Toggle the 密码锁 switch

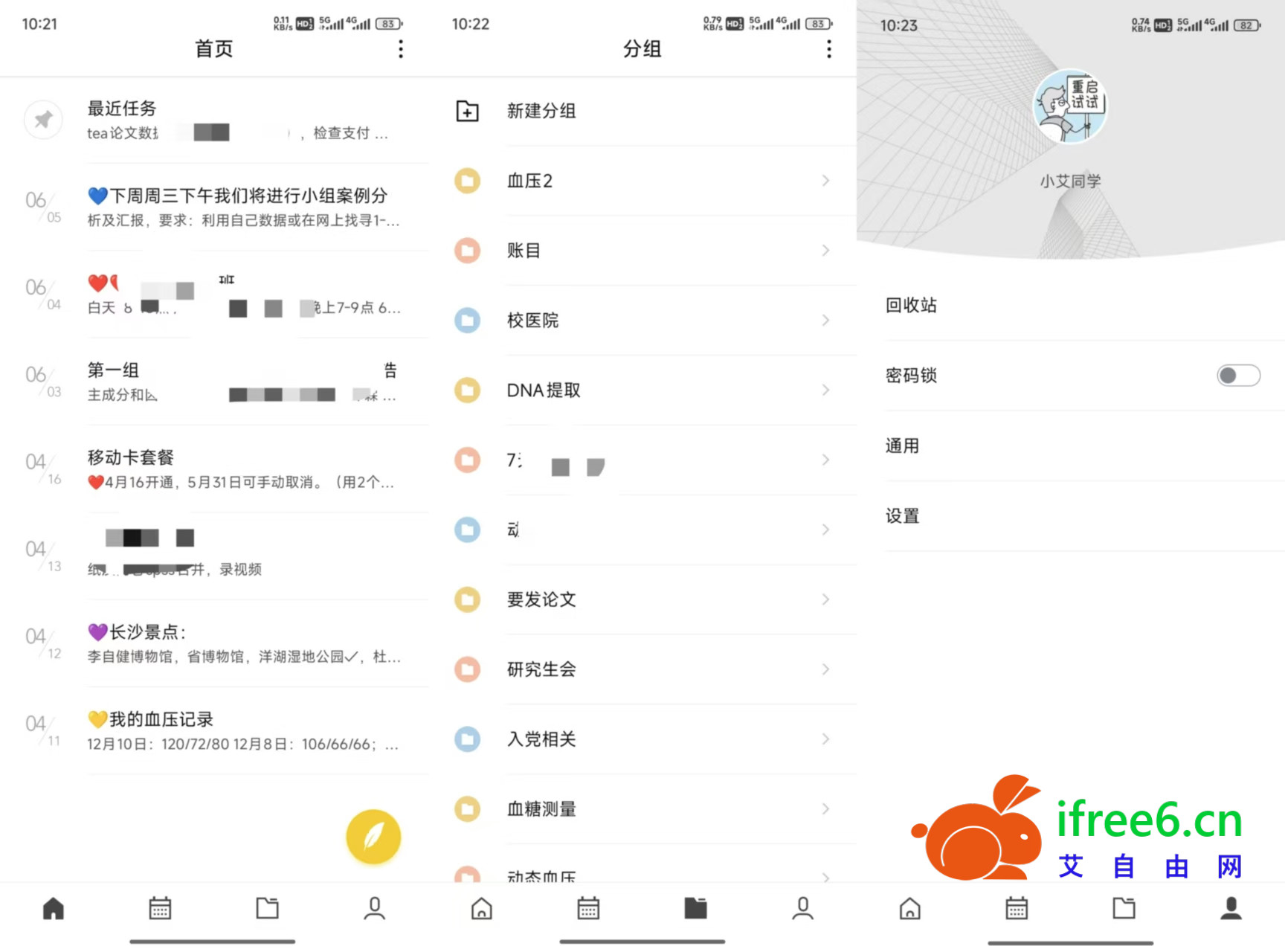1238,376
